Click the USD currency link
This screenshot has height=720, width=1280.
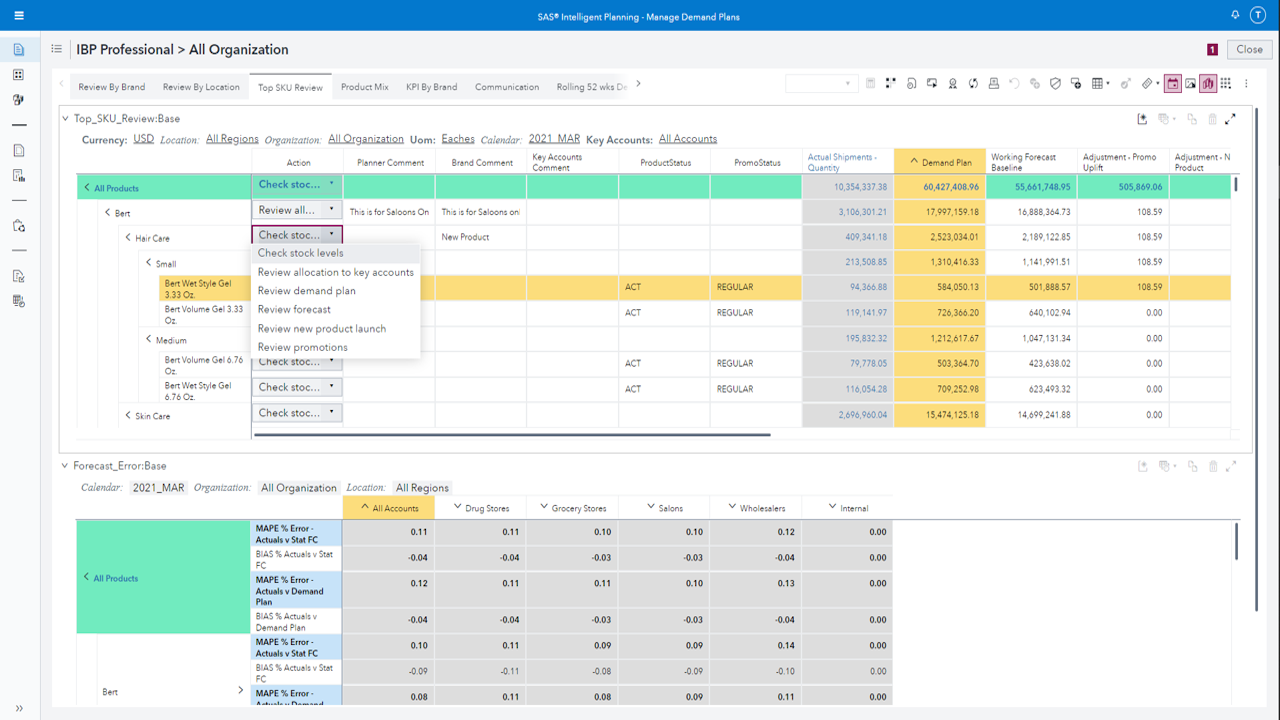tap(143, 139)
